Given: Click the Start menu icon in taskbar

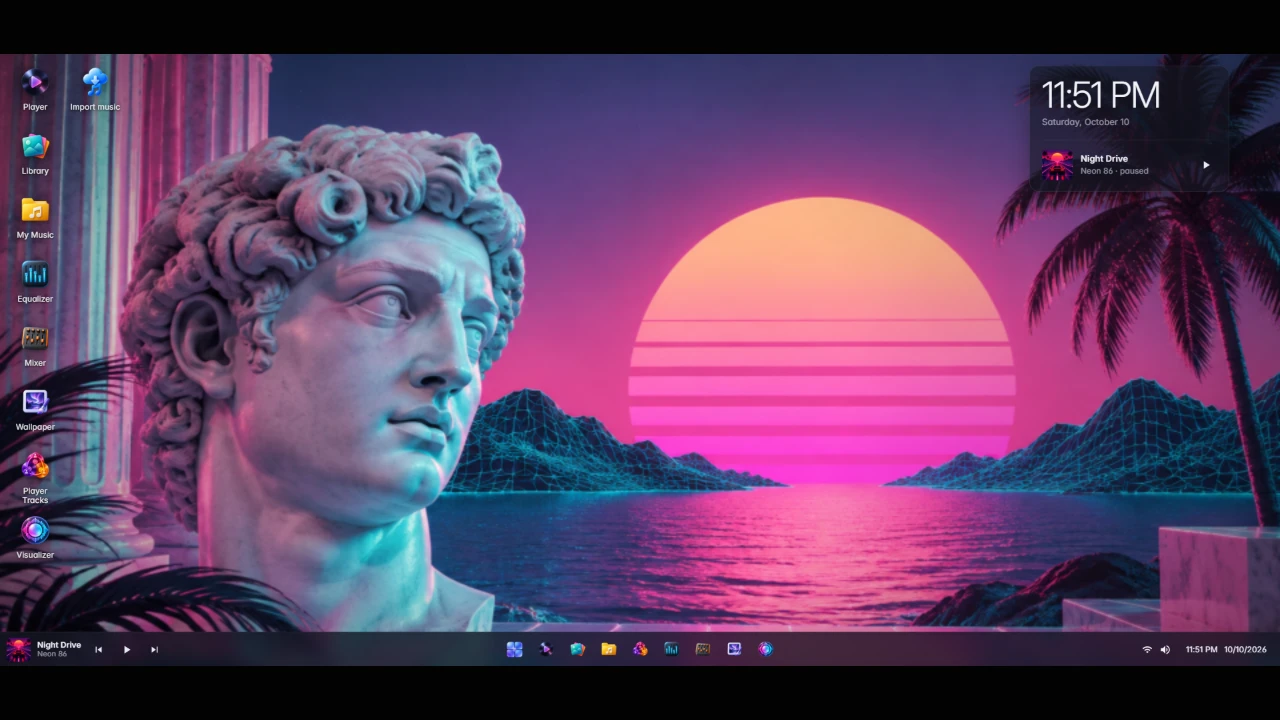Looking at the screenshot, I should 514,649.
